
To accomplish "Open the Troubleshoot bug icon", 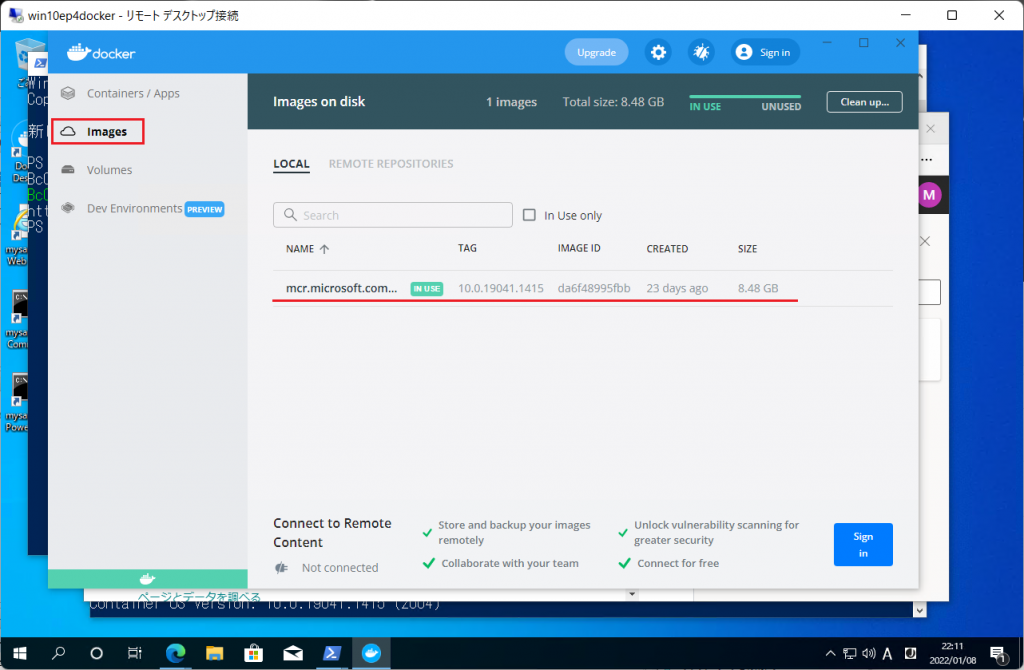I will (x=701, y=52).
